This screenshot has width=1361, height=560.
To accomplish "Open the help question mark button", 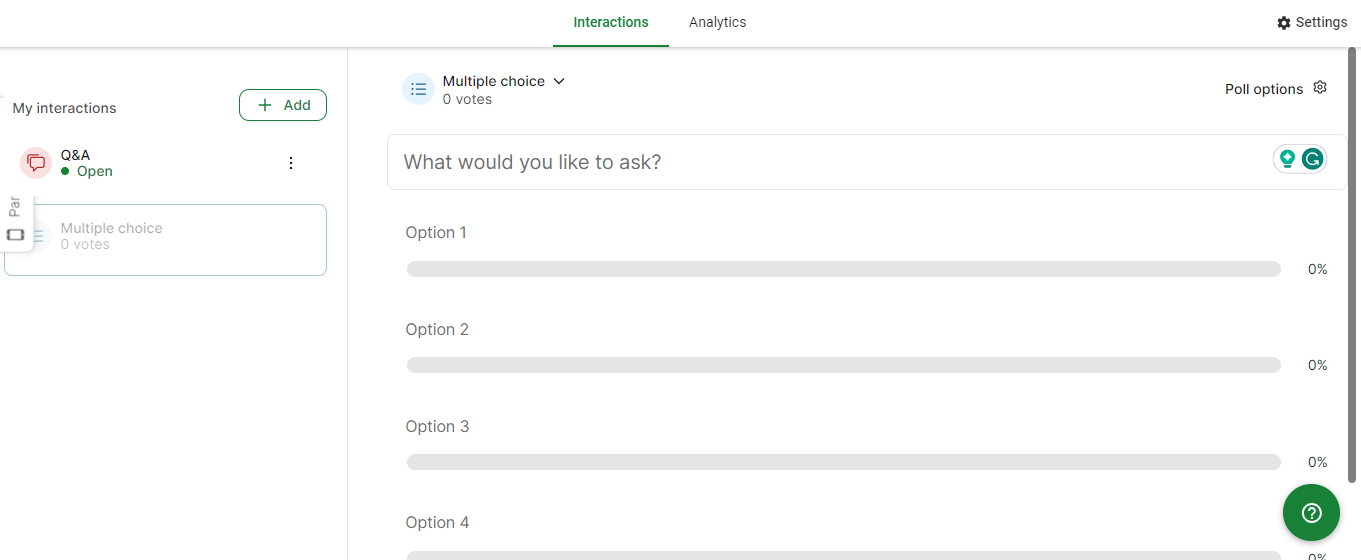I will point(1311,513).
